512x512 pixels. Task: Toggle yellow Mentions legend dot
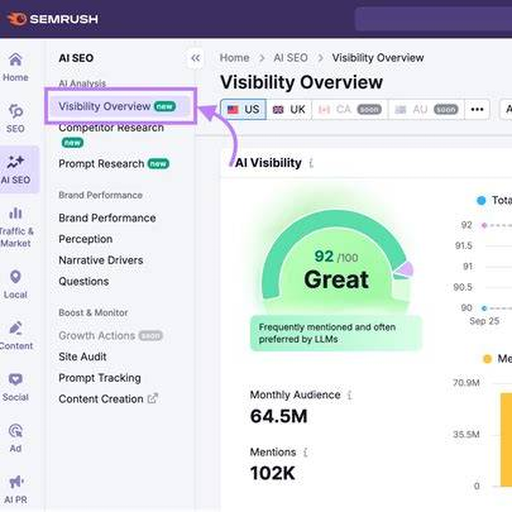(487, 359)
